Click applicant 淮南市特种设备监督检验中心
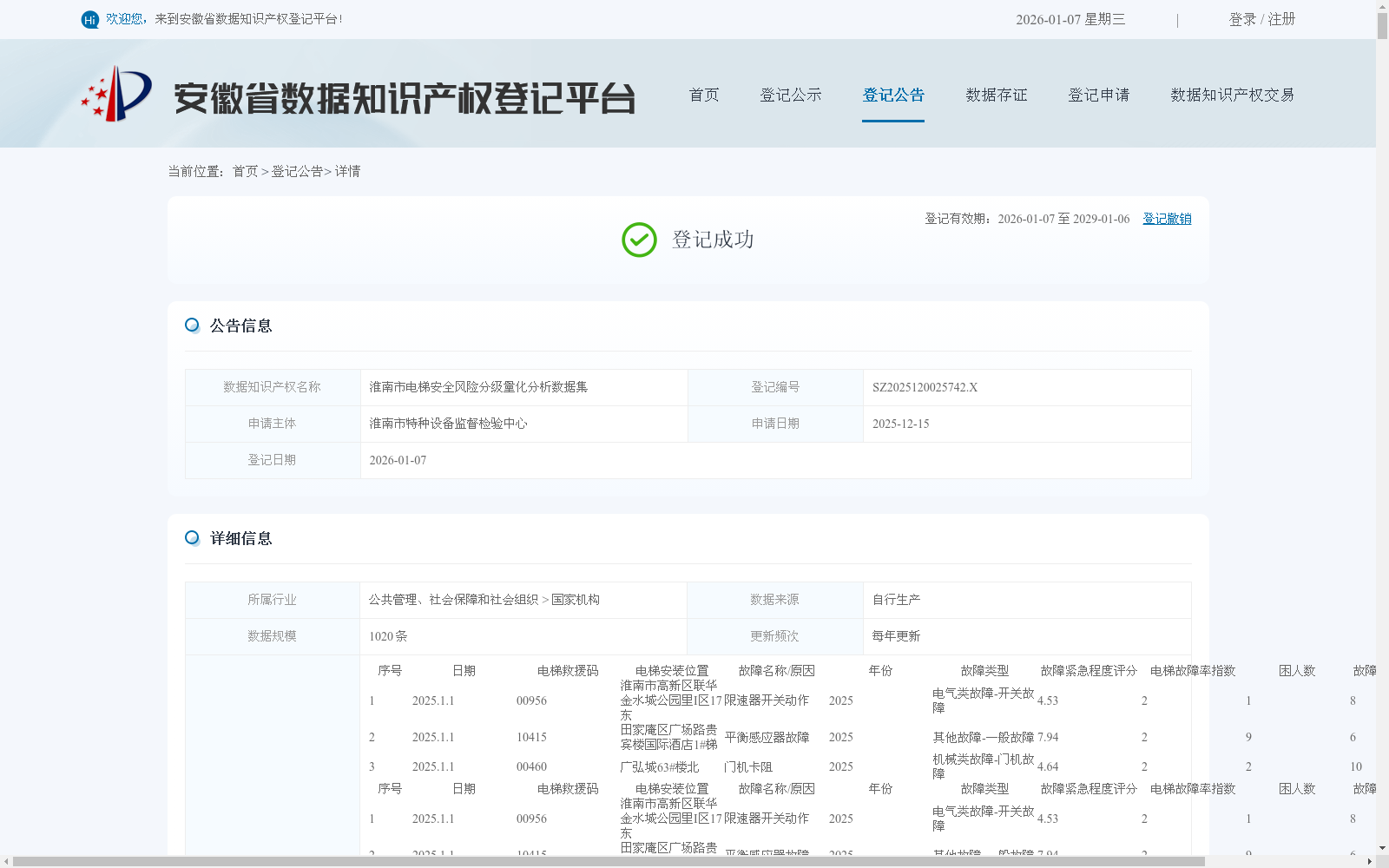This screenshot has width=1389, height=868. pyautogui.click(x=448, y=424)
